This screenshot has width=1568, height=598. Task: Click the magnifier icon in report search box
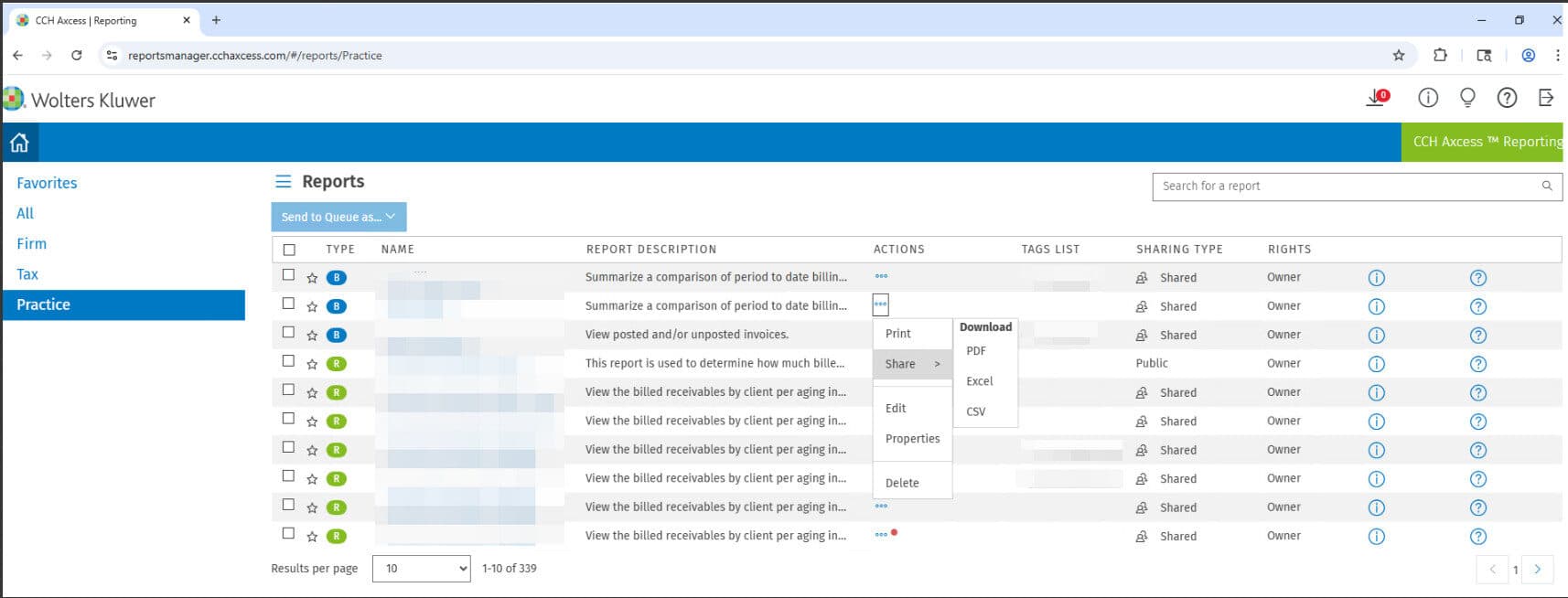(x=1547, y=186)
